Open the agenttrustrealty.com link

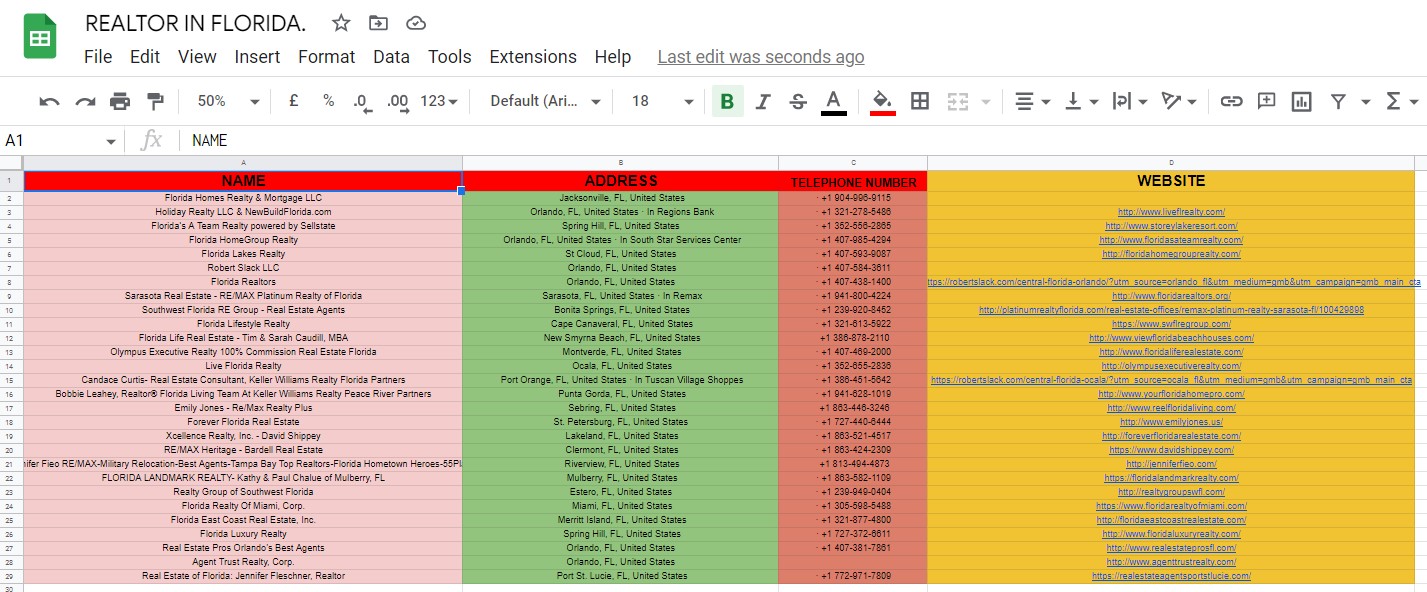coord(1171,562)
